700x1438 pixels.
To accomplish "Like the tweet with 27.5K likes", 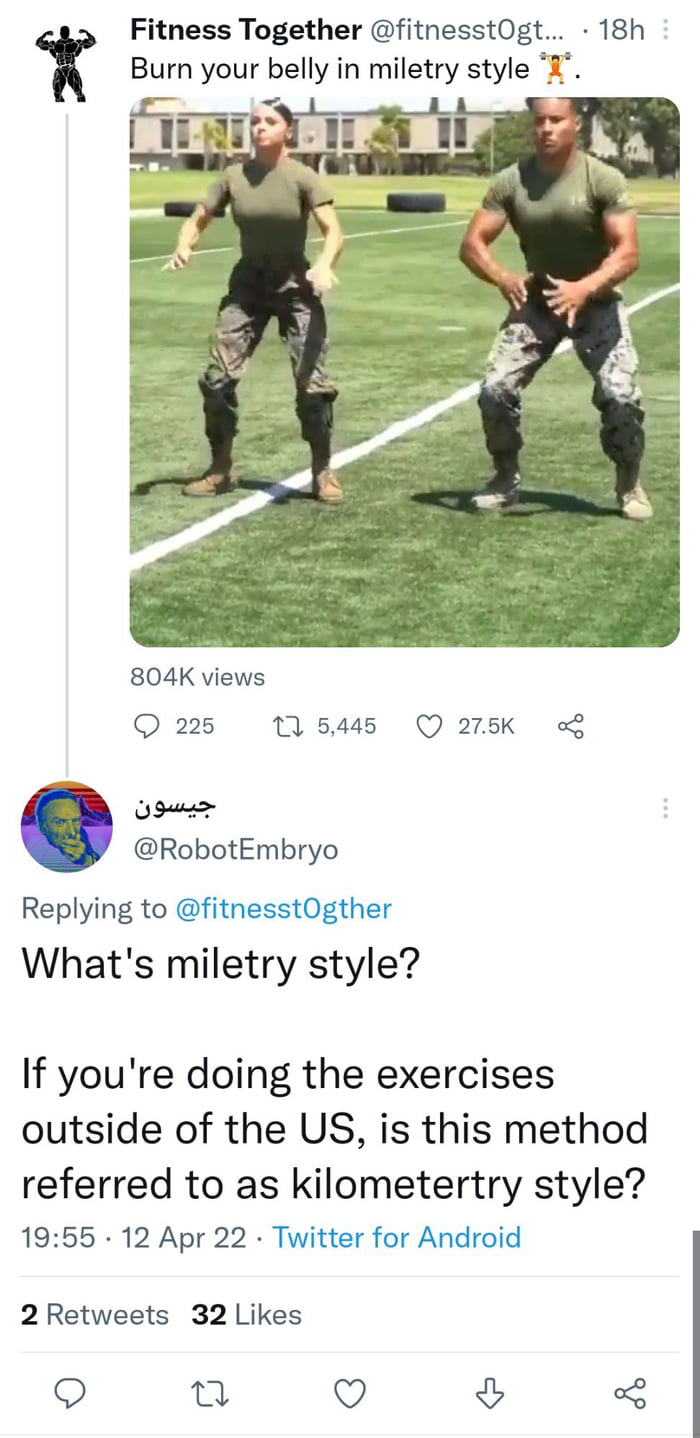I will (x=429, y=726).
